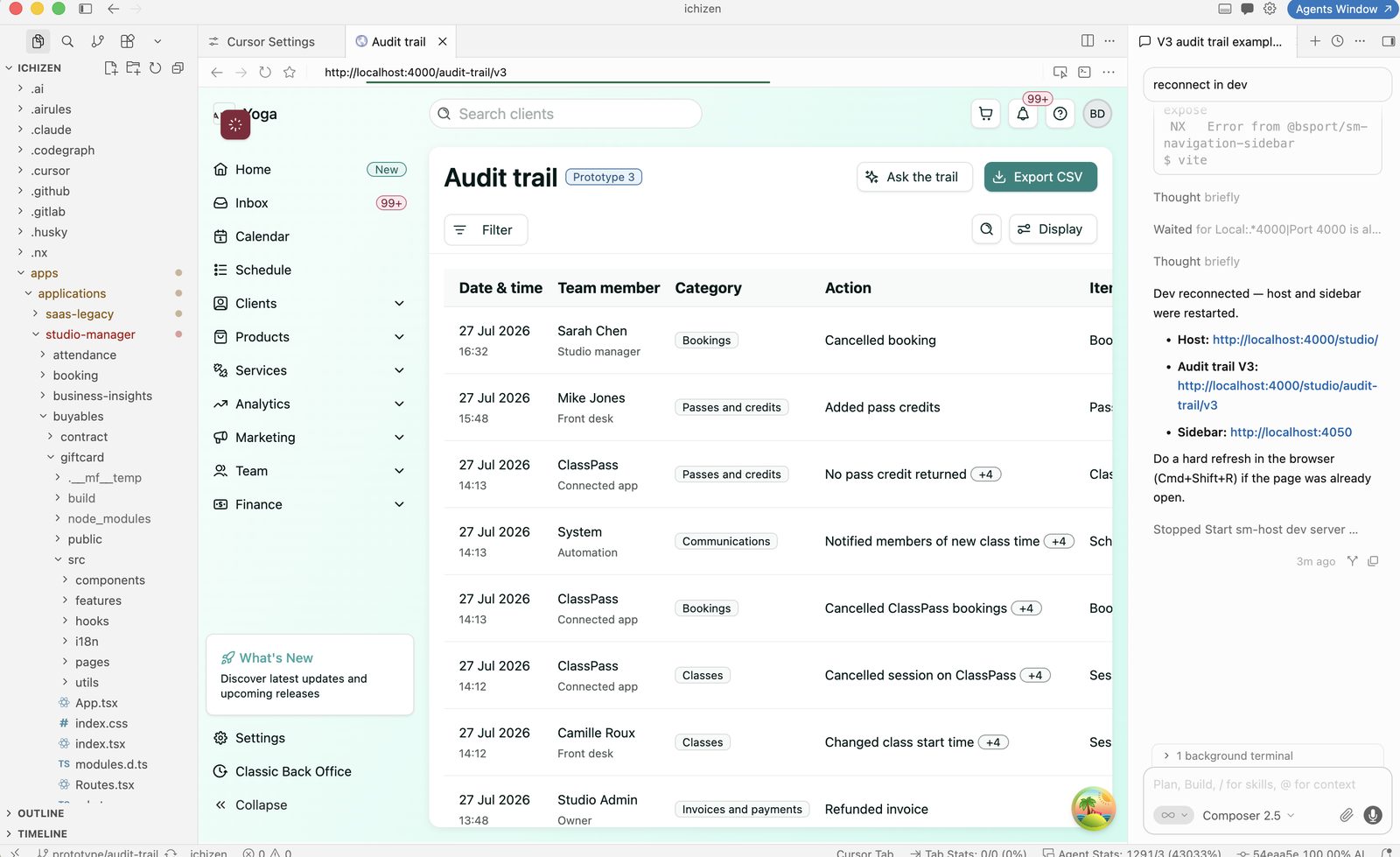Bookmark the audit-trail page with star

pyautogui.click(x=290, y=72)
